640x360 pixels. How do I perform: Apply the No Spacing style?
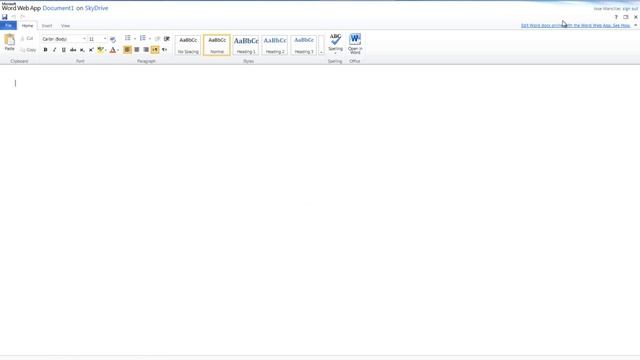point(188,45)
